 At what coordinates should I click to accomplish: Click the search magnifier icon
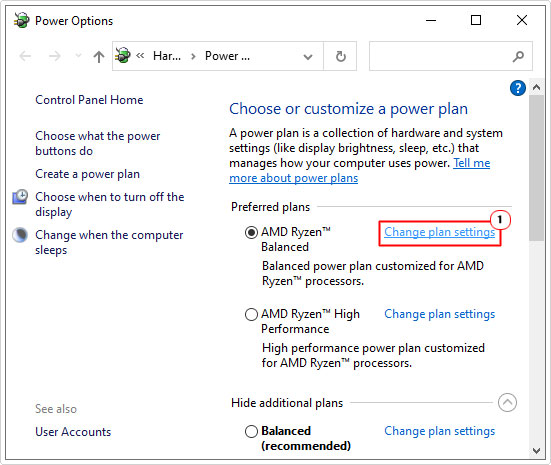coord(518,56)
